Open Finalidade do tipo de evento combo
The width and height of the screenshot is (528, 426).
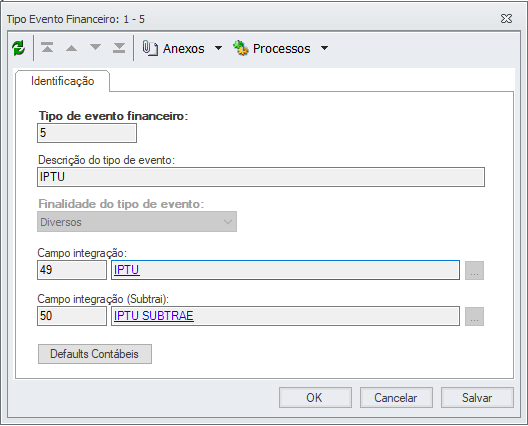(x=137, y=222)
